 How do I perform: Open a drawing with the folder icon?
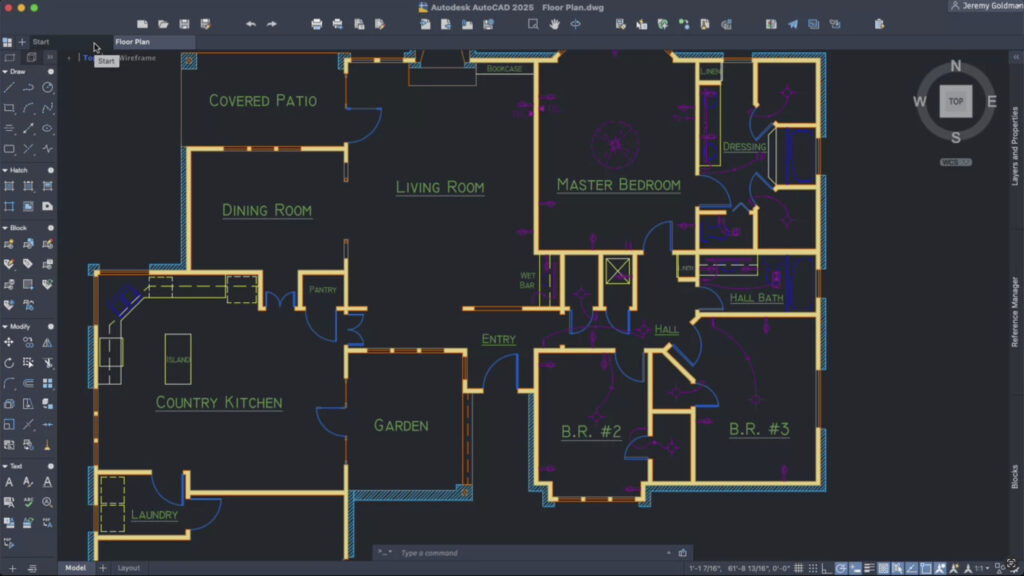[163, 24]
